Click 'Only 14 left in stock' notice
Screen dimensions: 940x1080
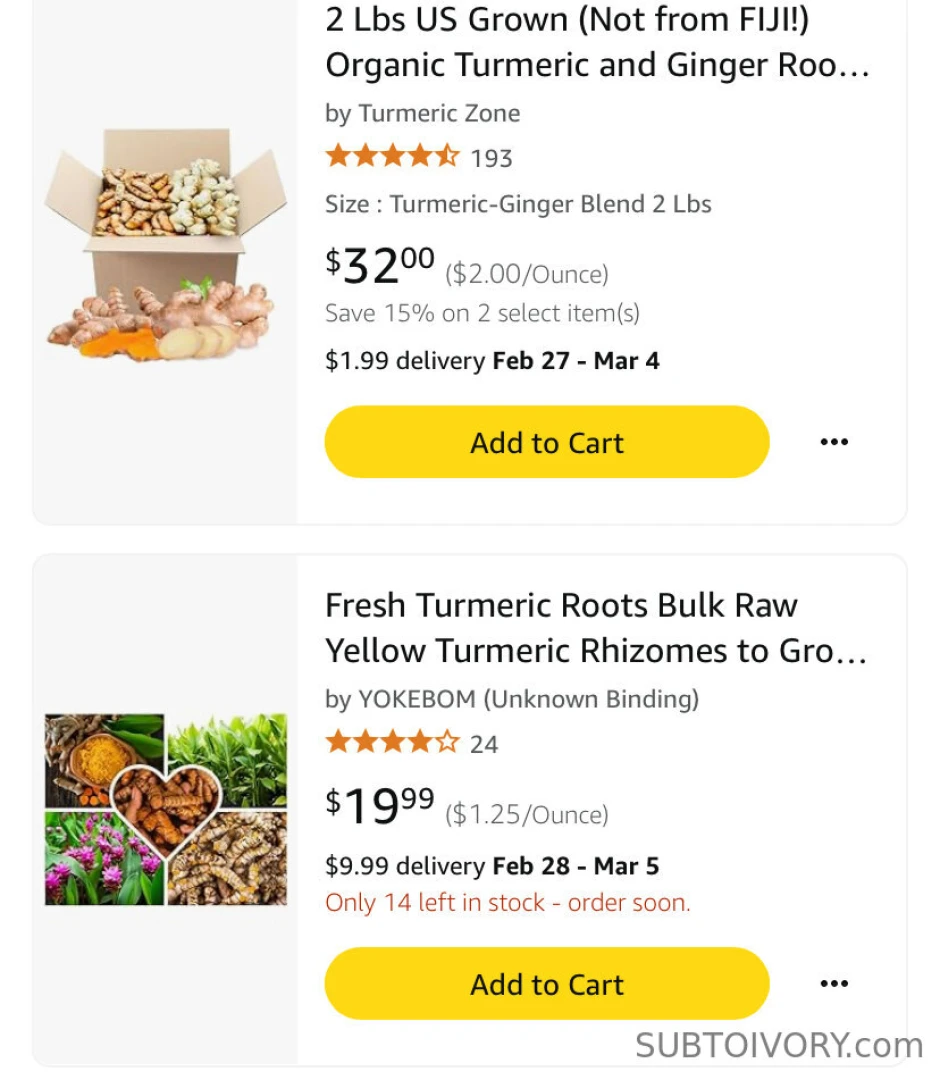click(x=507, y=902)
